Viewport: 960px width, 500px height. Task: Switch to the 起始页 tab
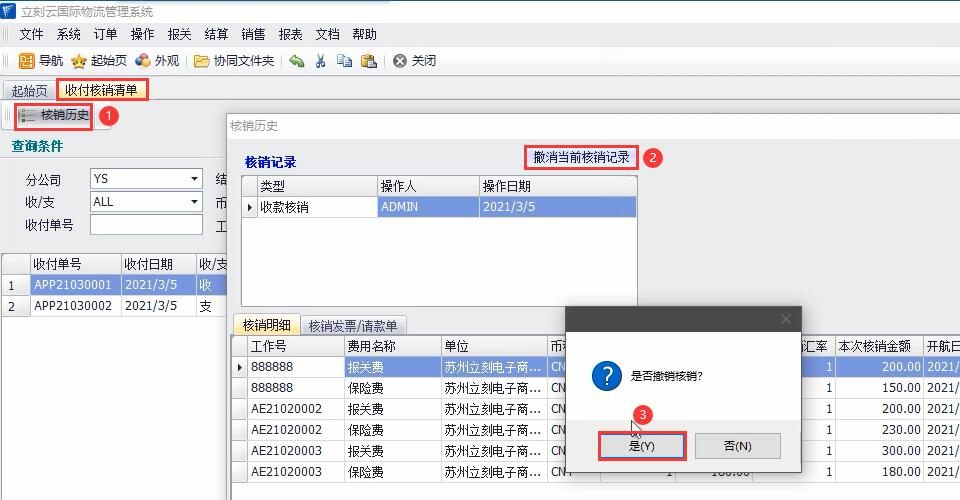coord(29,90)
